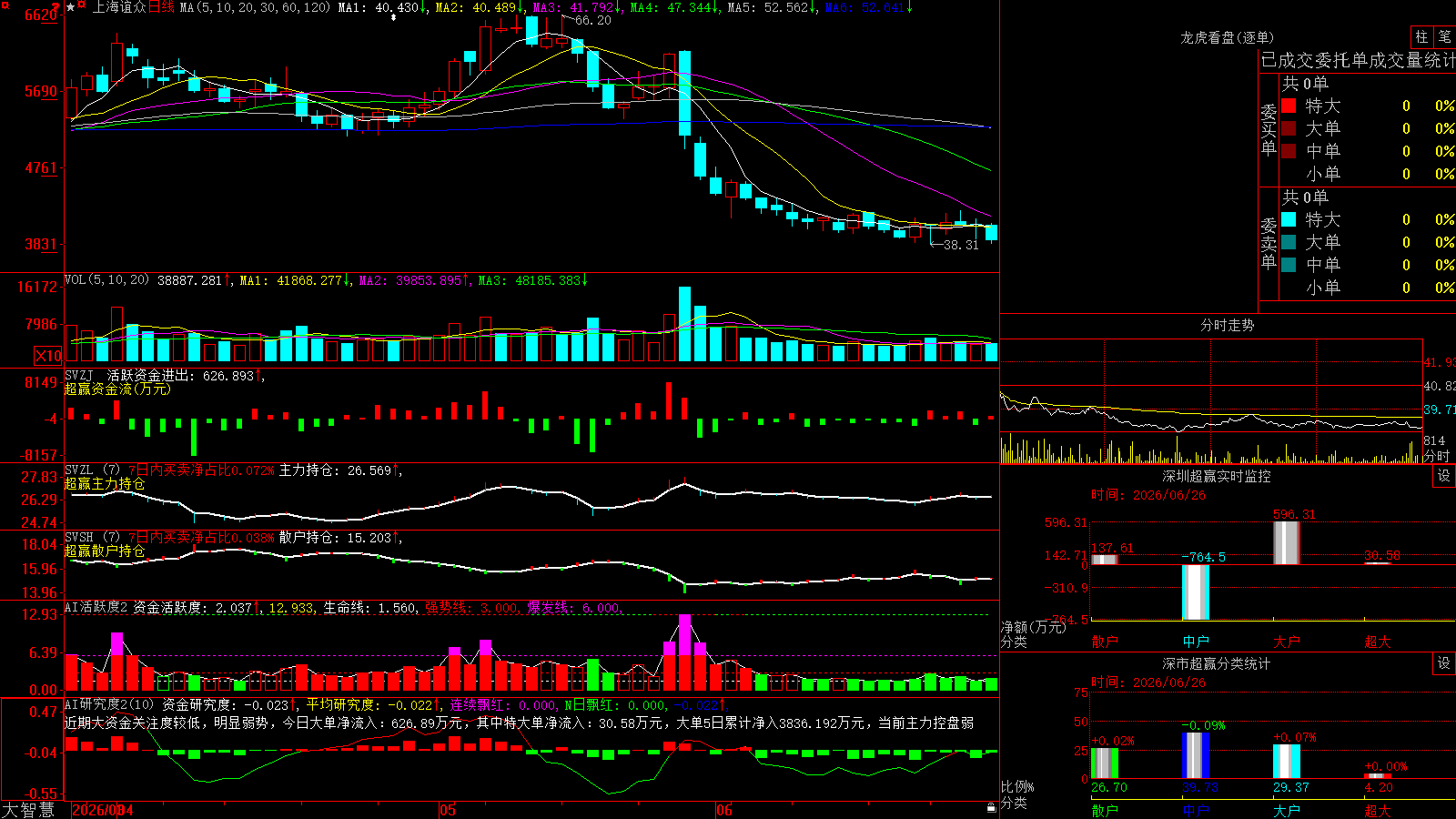Screen dimensions: 1456x819
Task: Click the SVZL indicator name
Action: (x=79, y=470)
